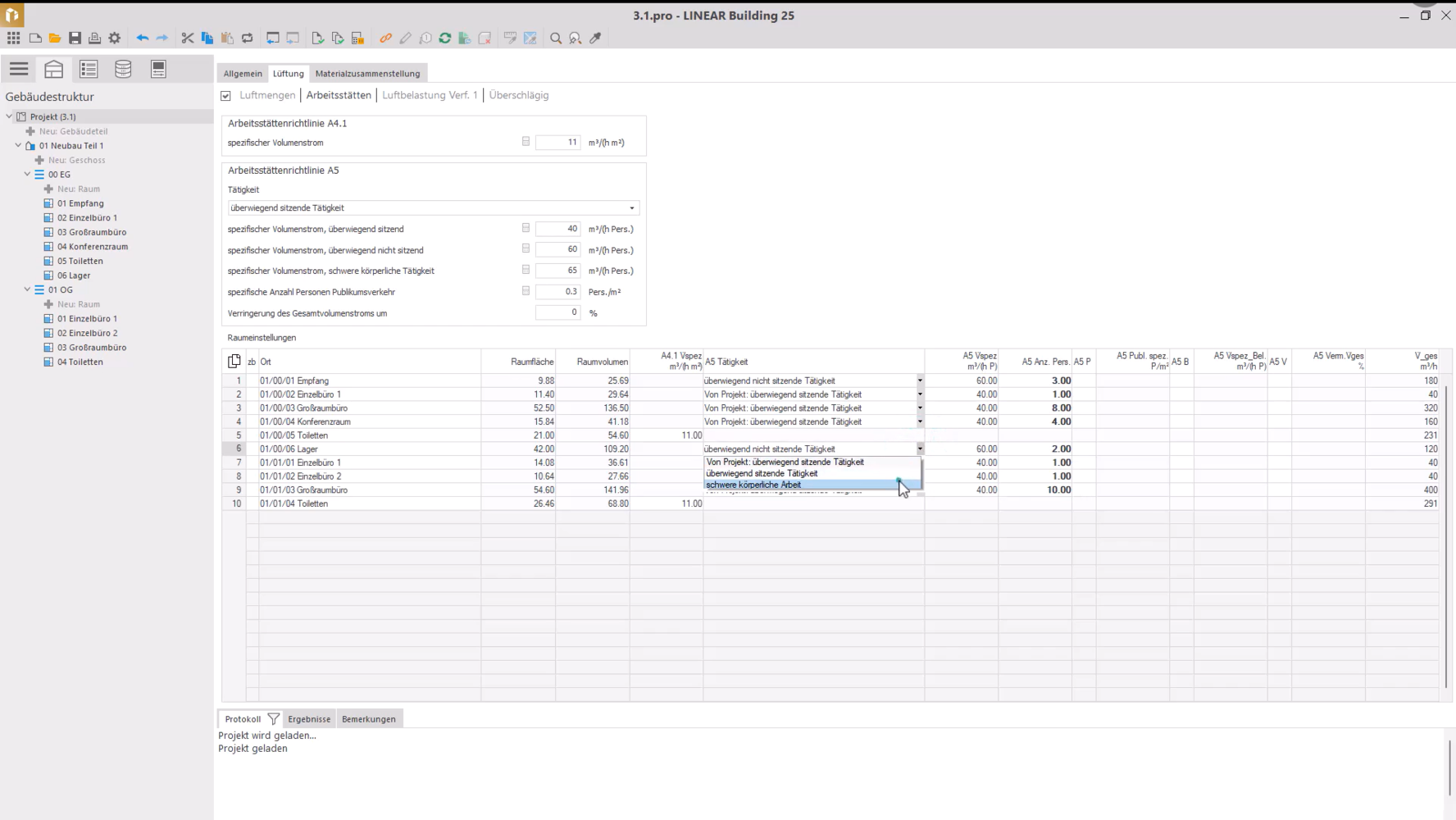Toggle the icon beside Anzahl Personen Publikumsverkehr field

click(526, 291)
